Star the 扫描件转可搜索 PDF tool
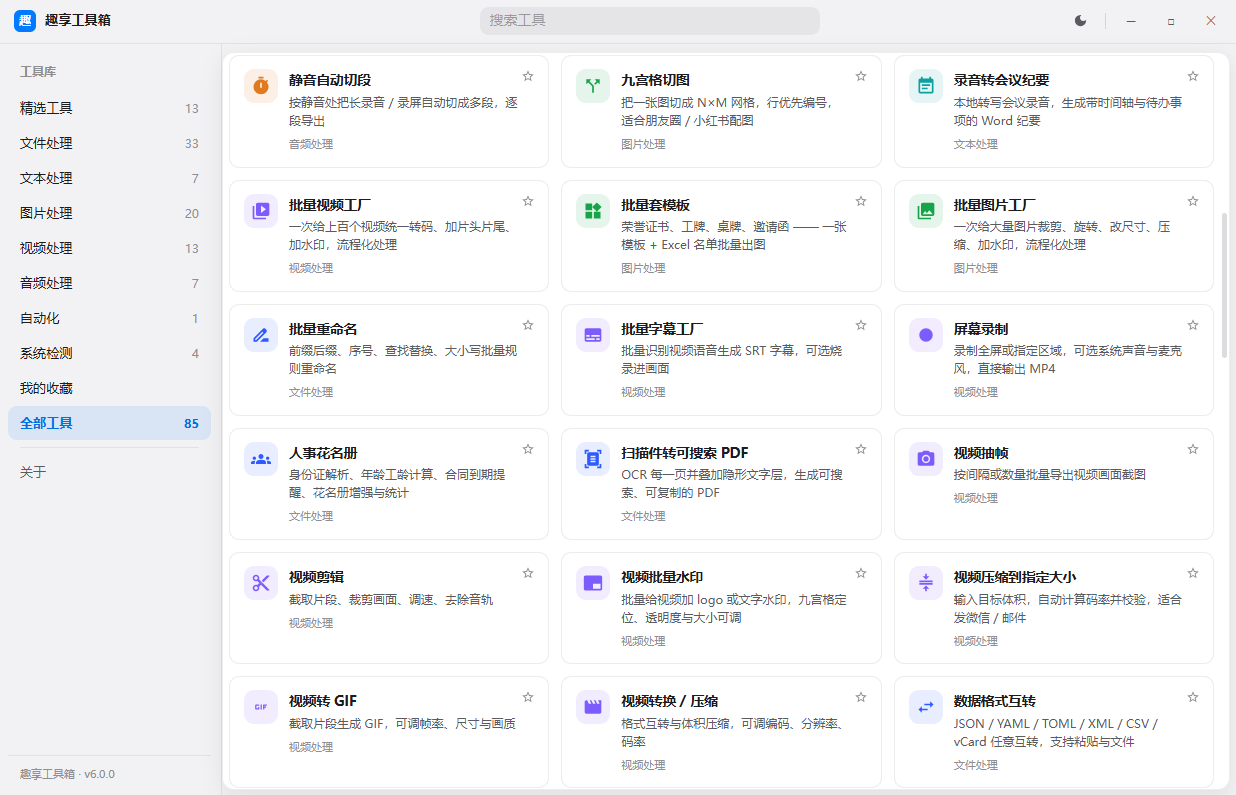1236x795 pixels. (861, 449)
